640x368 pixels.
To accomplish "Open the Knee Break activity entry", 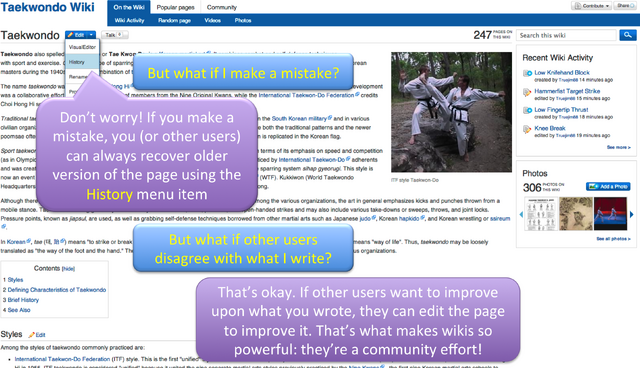I will 550,128.
